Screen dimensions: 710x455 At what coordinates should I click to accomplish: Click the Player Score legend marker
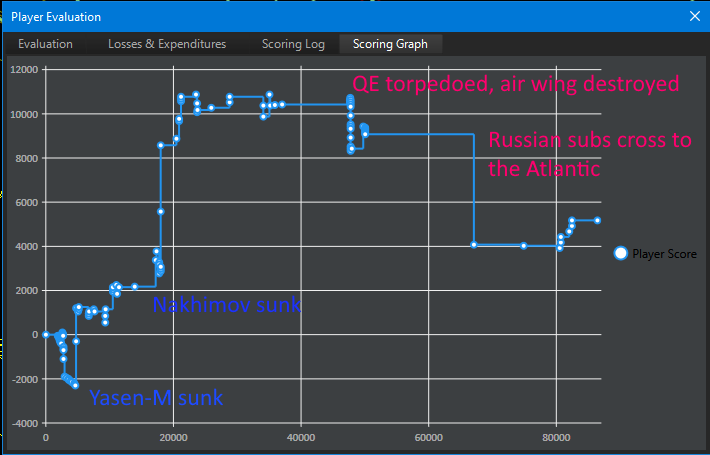point(620,253)
